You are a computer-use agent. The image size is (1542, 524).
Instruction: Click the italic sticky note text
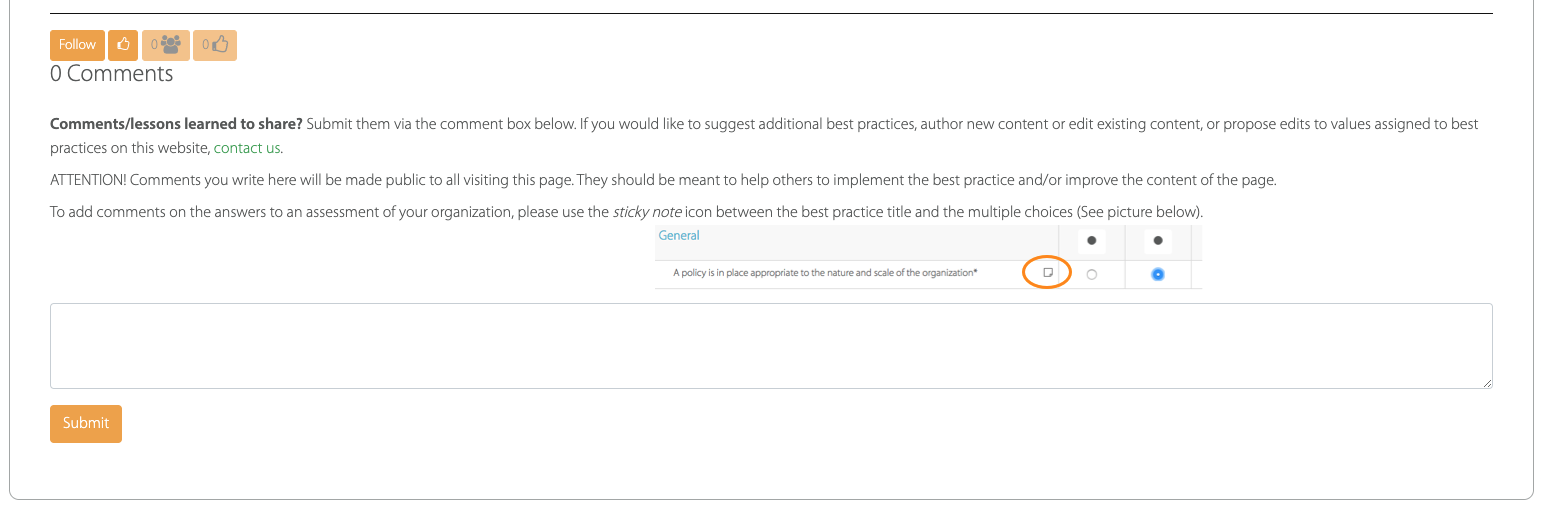(x=647, y=212)
